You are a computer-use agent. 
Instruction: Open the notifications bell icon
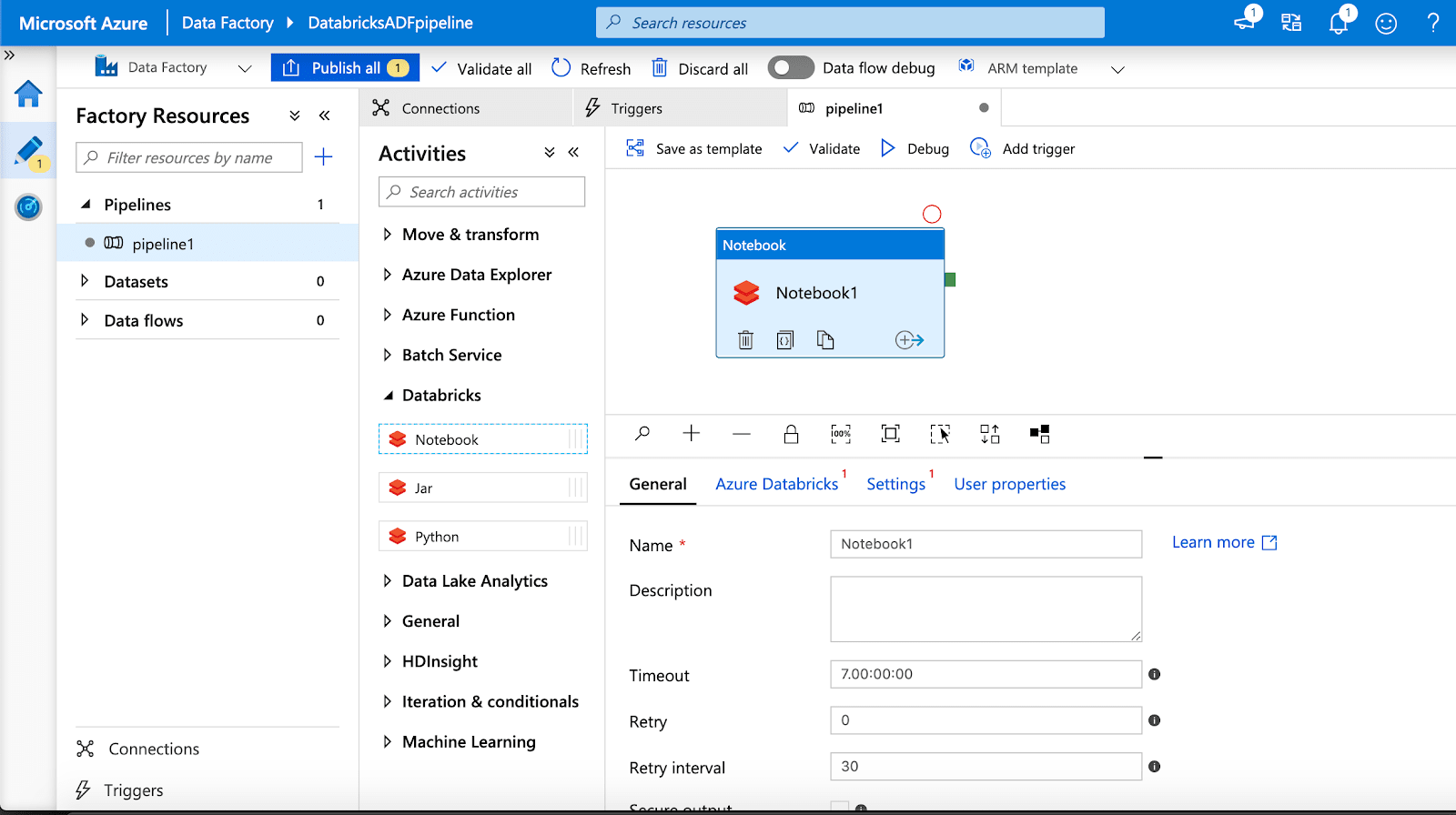click(1338, 23)
